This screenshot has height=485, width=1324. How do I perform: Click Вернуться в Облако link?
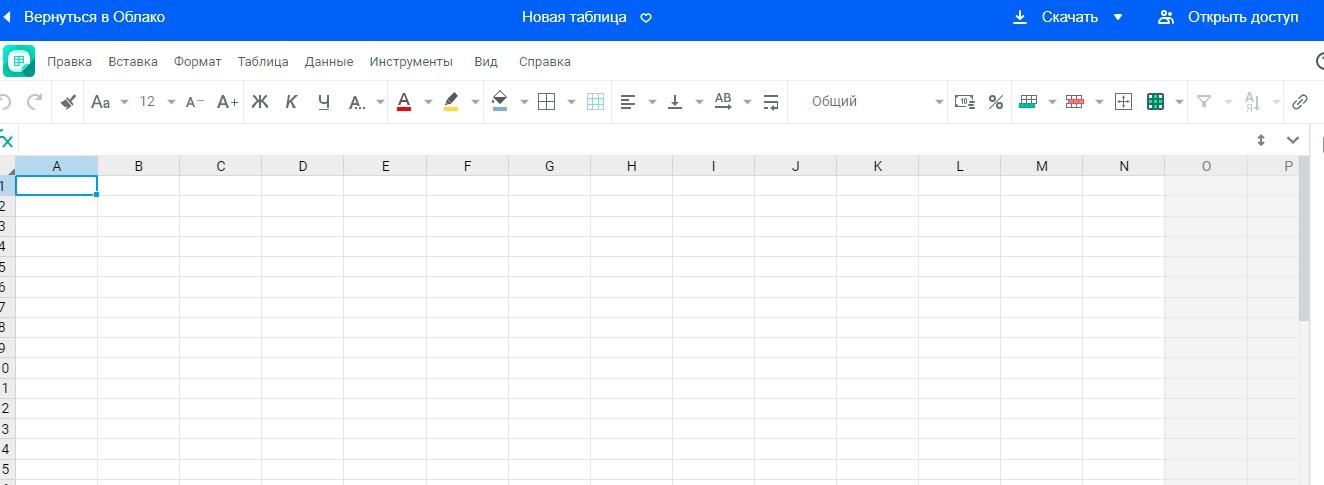coord(94,17)
